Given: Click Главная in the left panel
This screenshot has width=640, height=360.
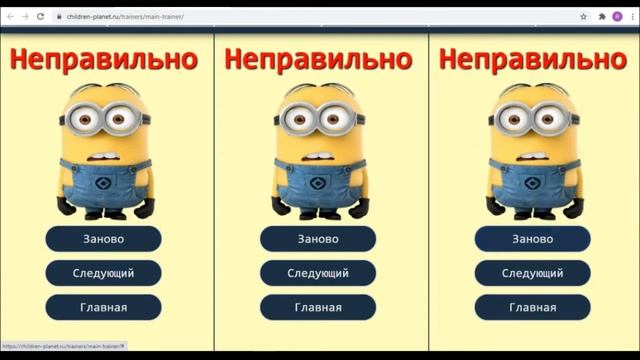Looking at the screenshot, I should coord(103,307).
